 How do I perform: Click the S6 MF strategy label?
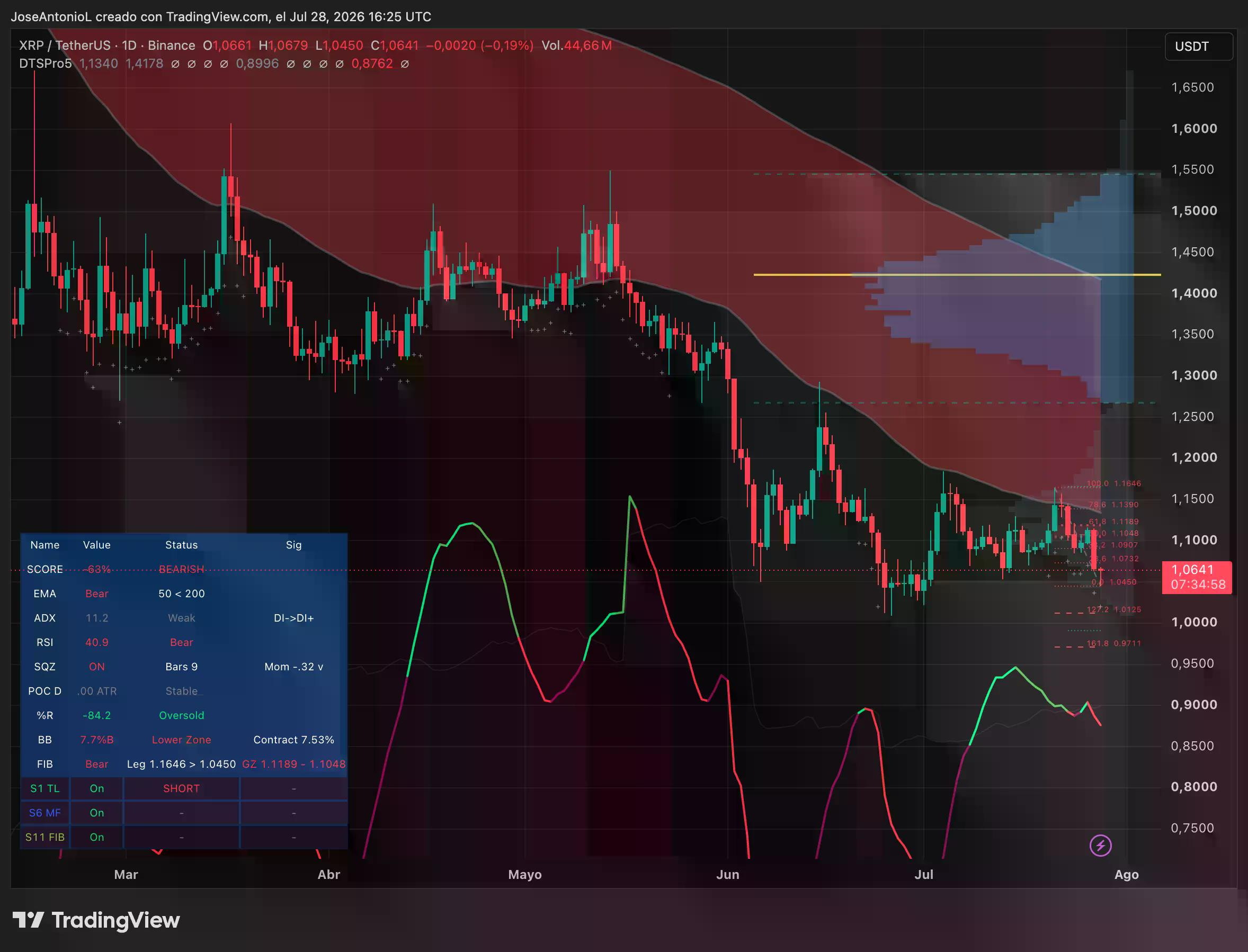pos(45,813)
